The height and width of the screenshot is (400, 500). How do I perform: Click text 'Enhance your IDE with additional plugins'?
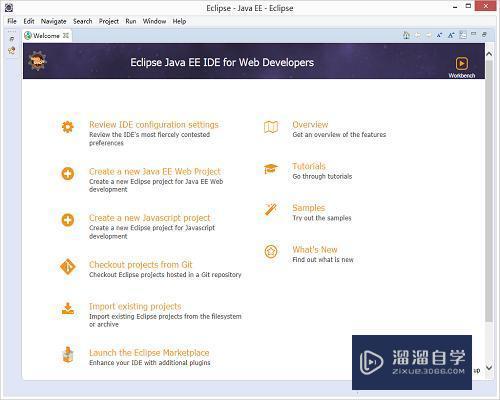coord(150,363)
